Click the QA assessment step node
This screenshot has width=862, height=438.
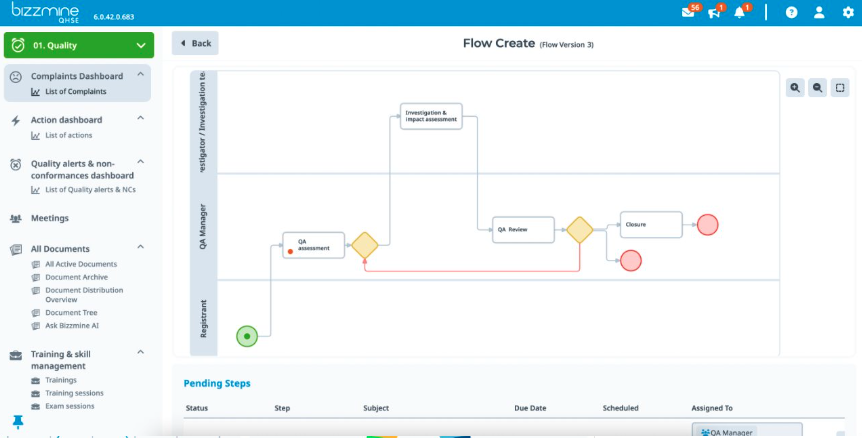(313, 245)
